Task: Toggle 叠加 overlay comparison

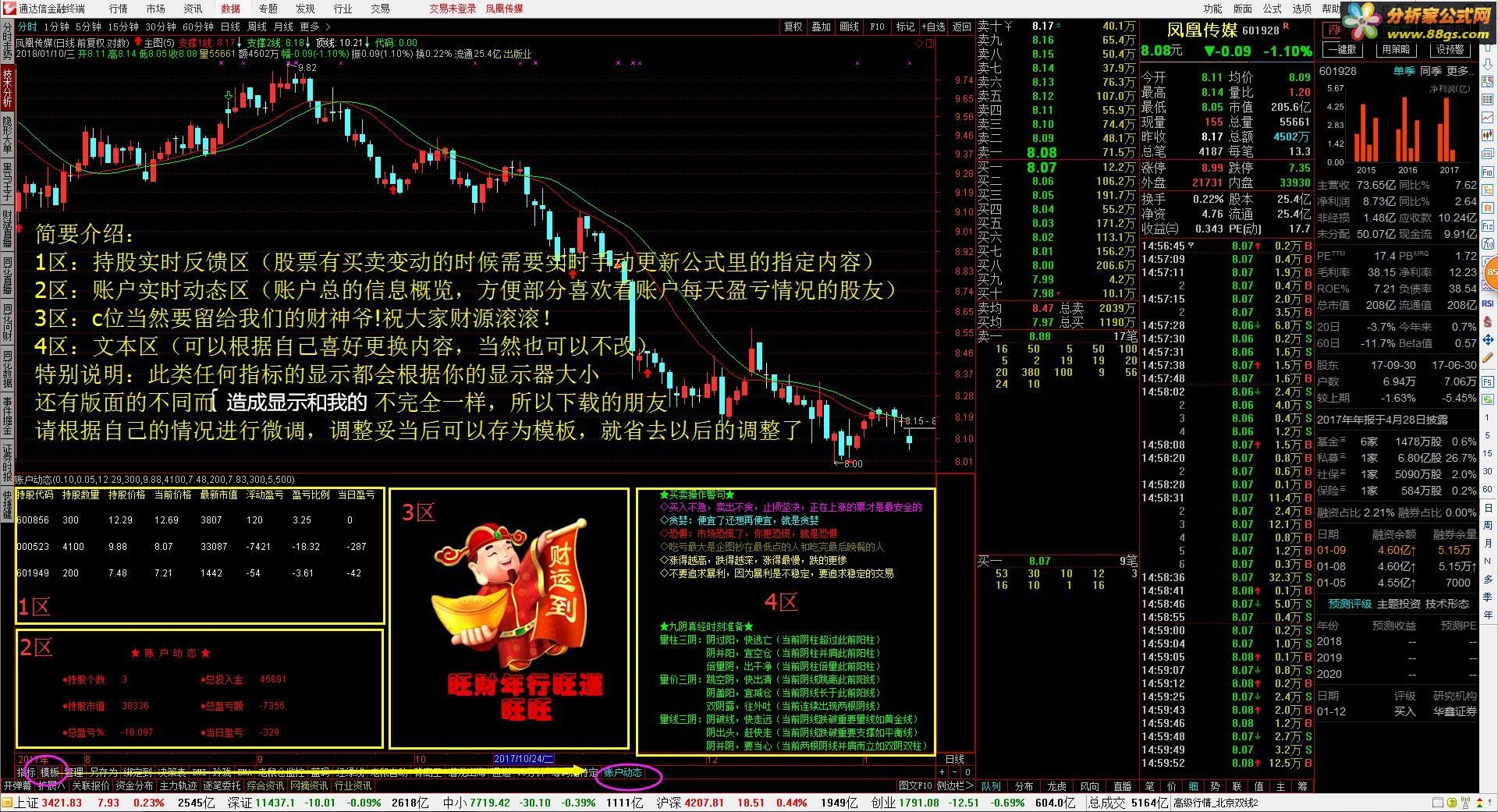Action: 821,27
